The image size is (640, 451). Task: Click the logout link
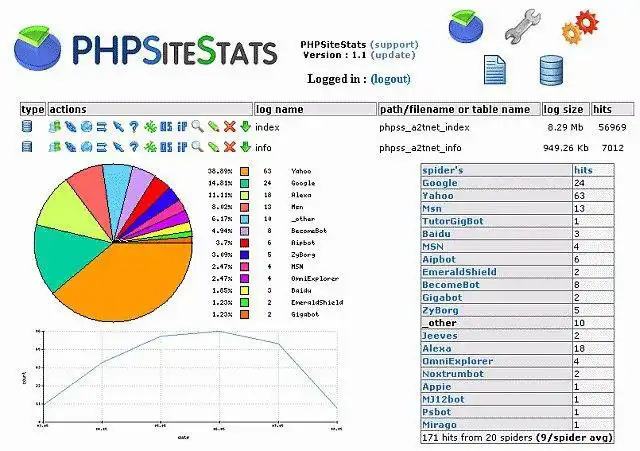[x=391, y=79]
